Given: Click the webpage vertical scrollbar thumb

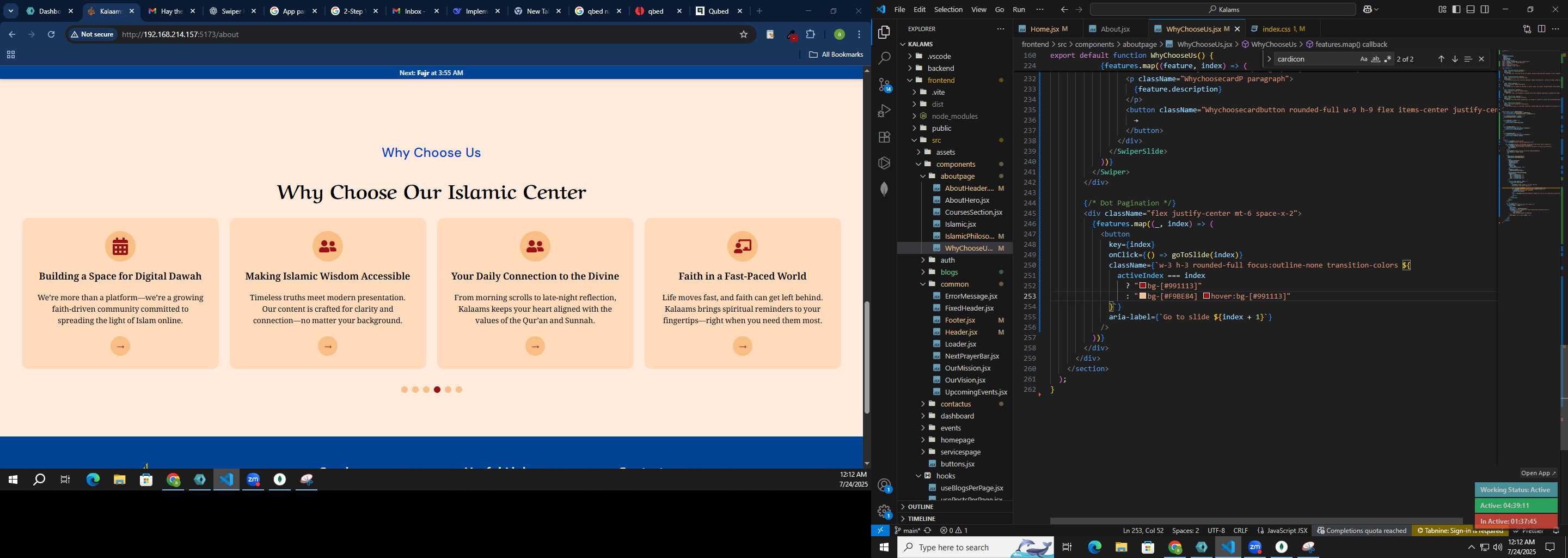Looking at the screenshot, I should click(x=866, y=357).
